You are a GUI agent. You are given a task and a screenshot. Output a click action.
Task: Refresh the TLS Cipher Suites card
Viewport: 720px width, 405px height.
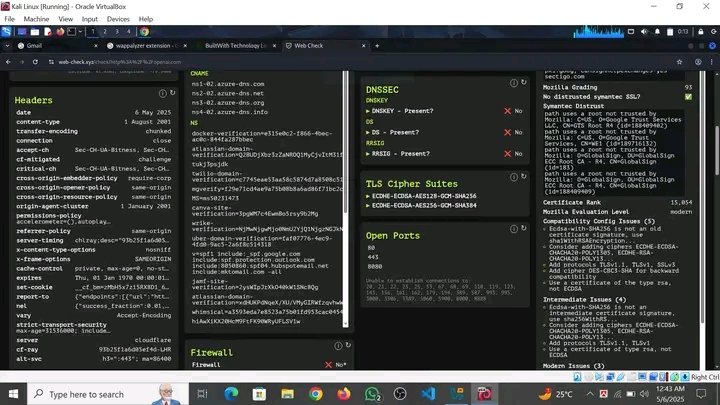(x=523, y=177)
